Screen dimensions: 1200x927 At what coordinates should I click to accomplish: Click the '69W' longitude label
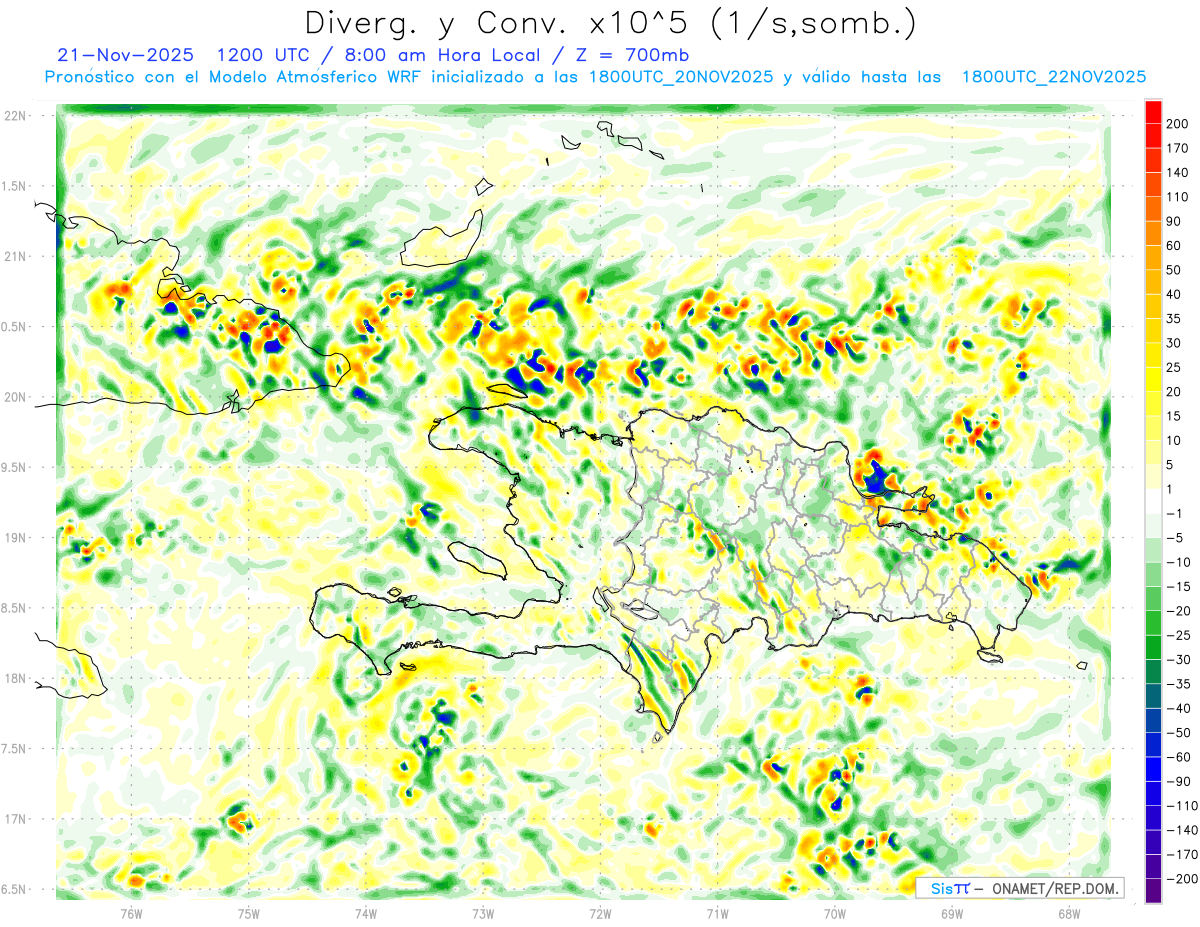click(951, 913)
